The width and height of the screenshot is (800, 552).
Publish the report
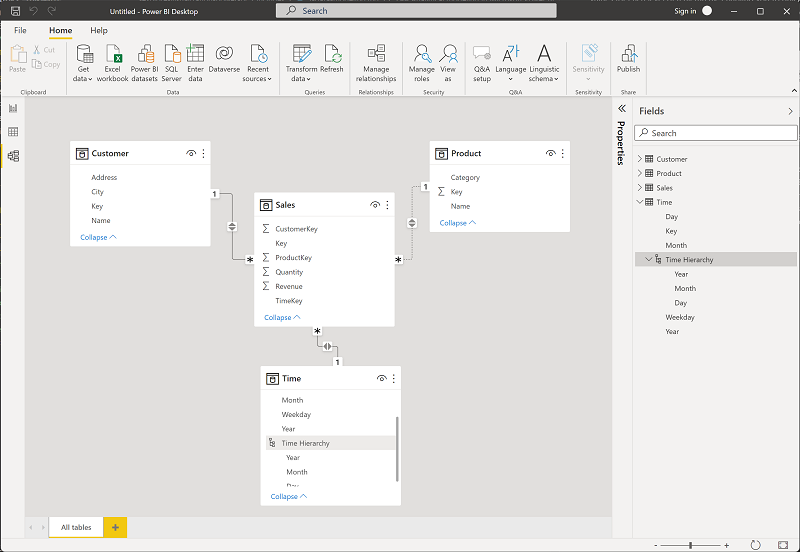coord(628,59)
